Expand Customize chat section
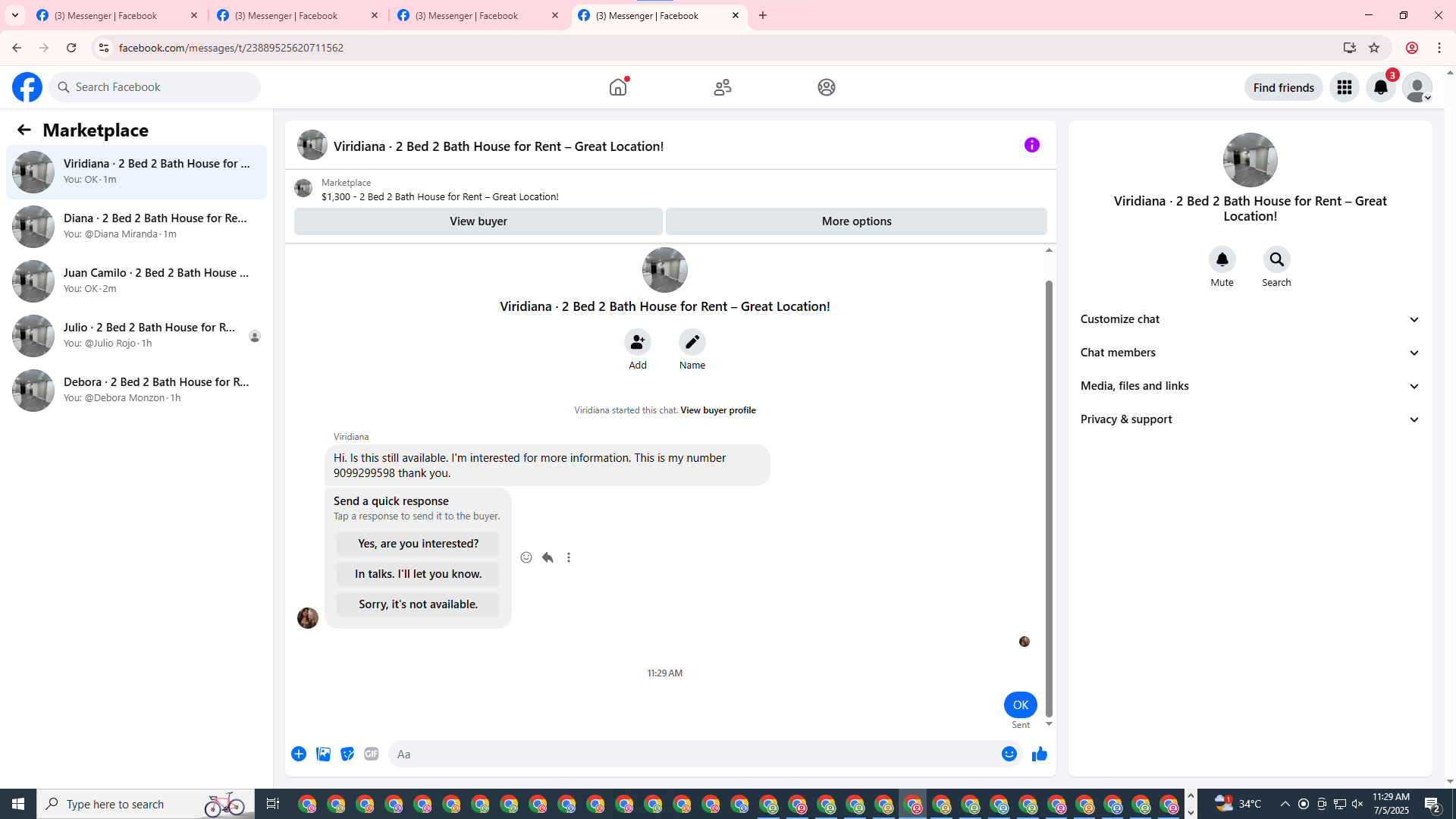This screenshot has width=1456, height=819. click(x=1250, y=319)
